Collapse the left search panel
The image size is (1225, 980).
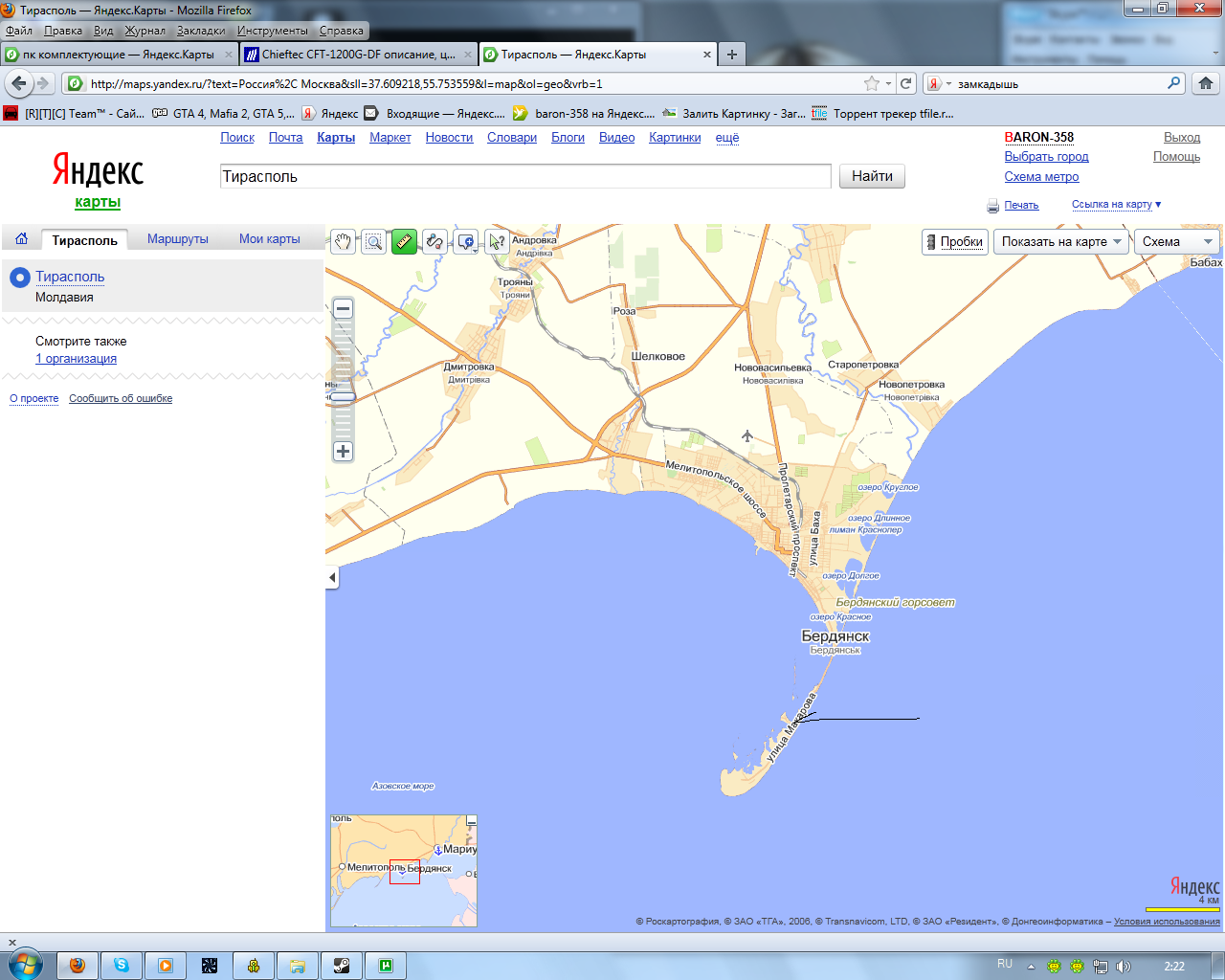332,578
